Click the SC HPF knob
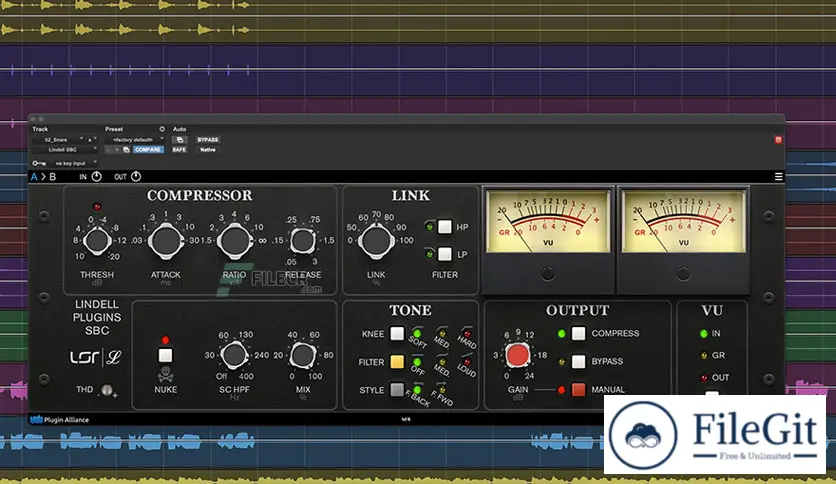Screen dimensions: 836x484 (234, 355)
